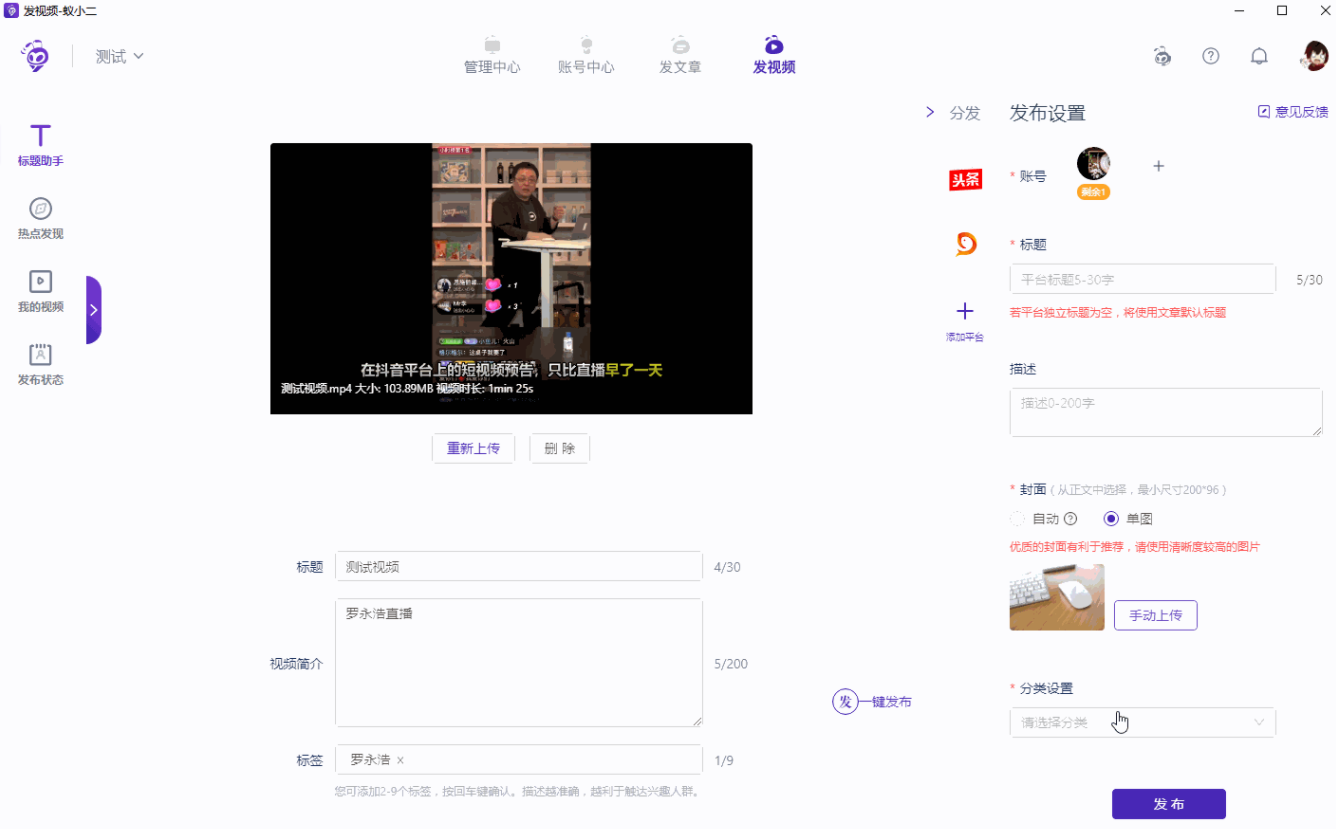1336x829 pixels.
Task: Open 热点发现 hot topics panel
Action: (x=40, y=218)
